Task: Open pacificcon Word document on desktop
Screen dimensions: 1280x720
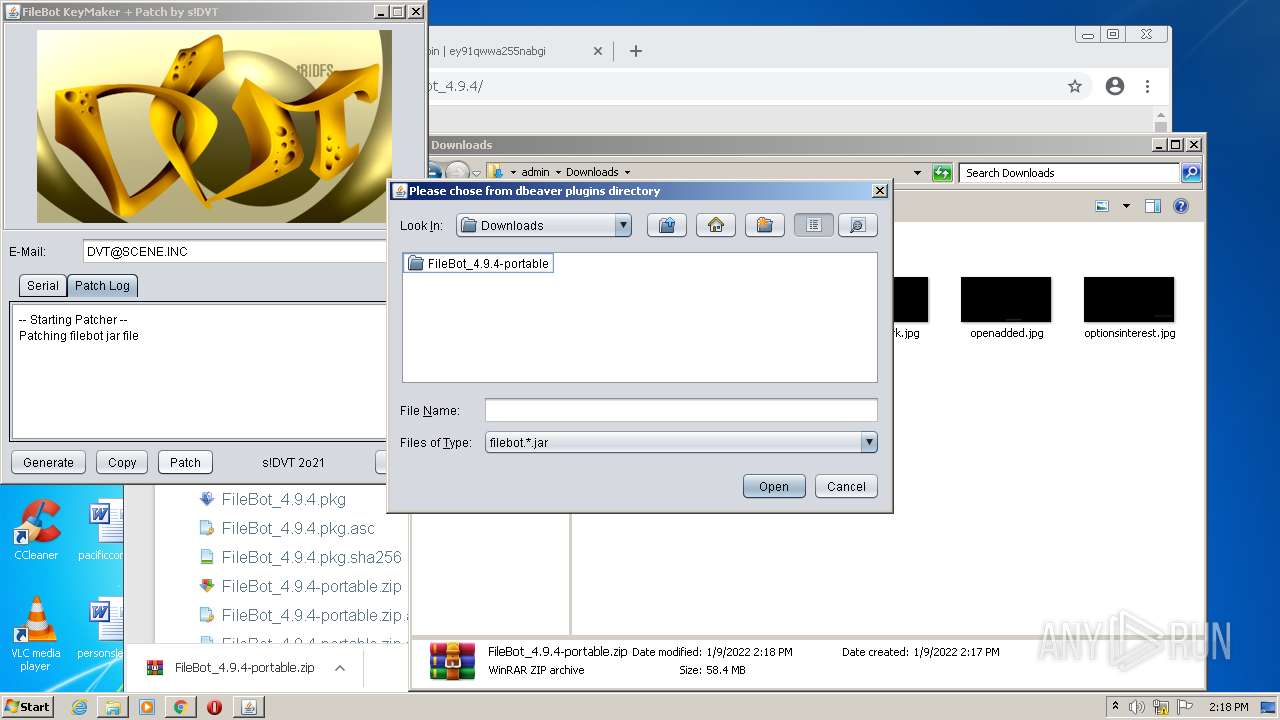Action: point(100,531)
